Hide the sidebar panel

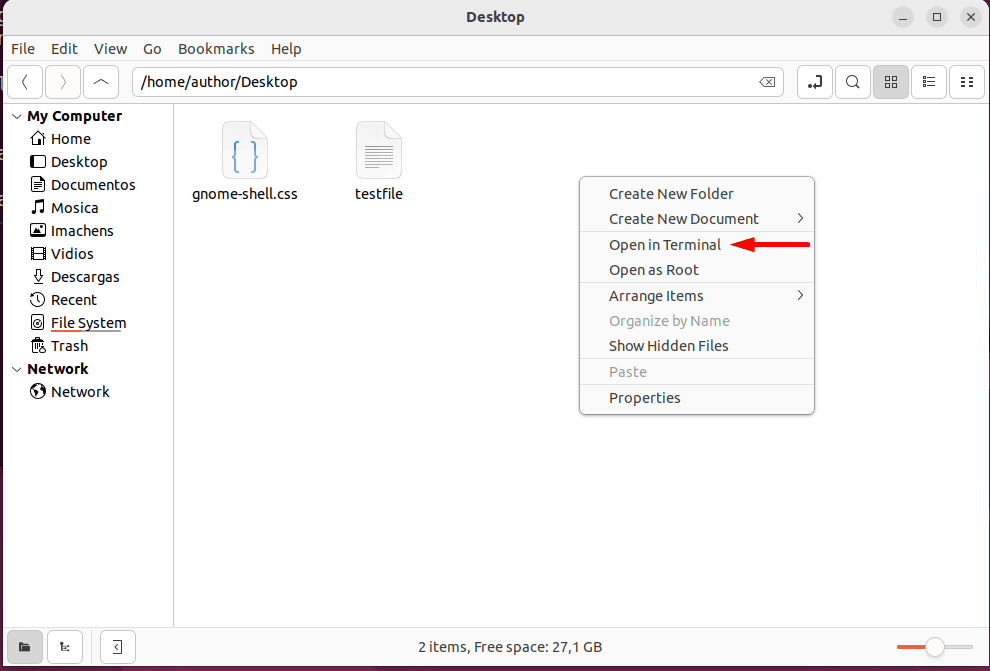click(x=117, y=647)
